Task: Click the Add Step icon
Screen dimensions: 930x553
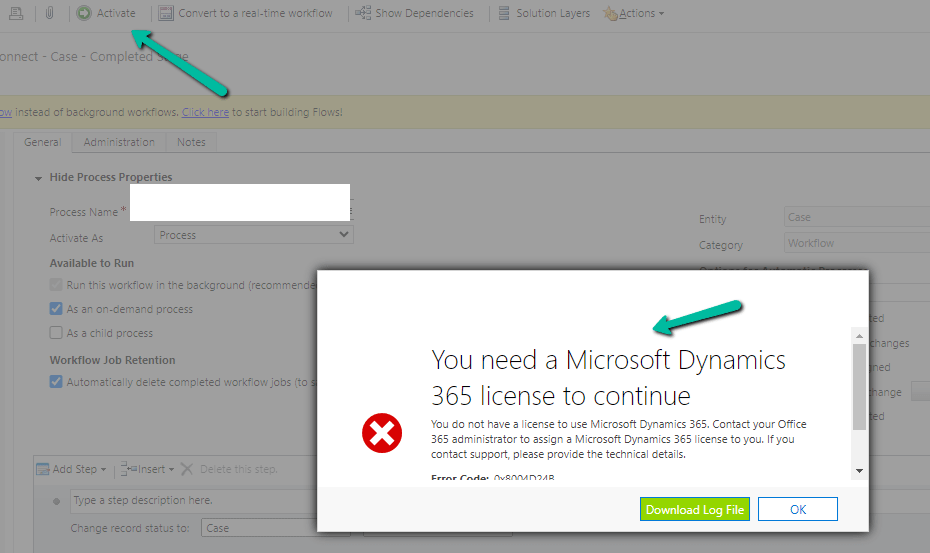Action: click(x=43, y=469)
